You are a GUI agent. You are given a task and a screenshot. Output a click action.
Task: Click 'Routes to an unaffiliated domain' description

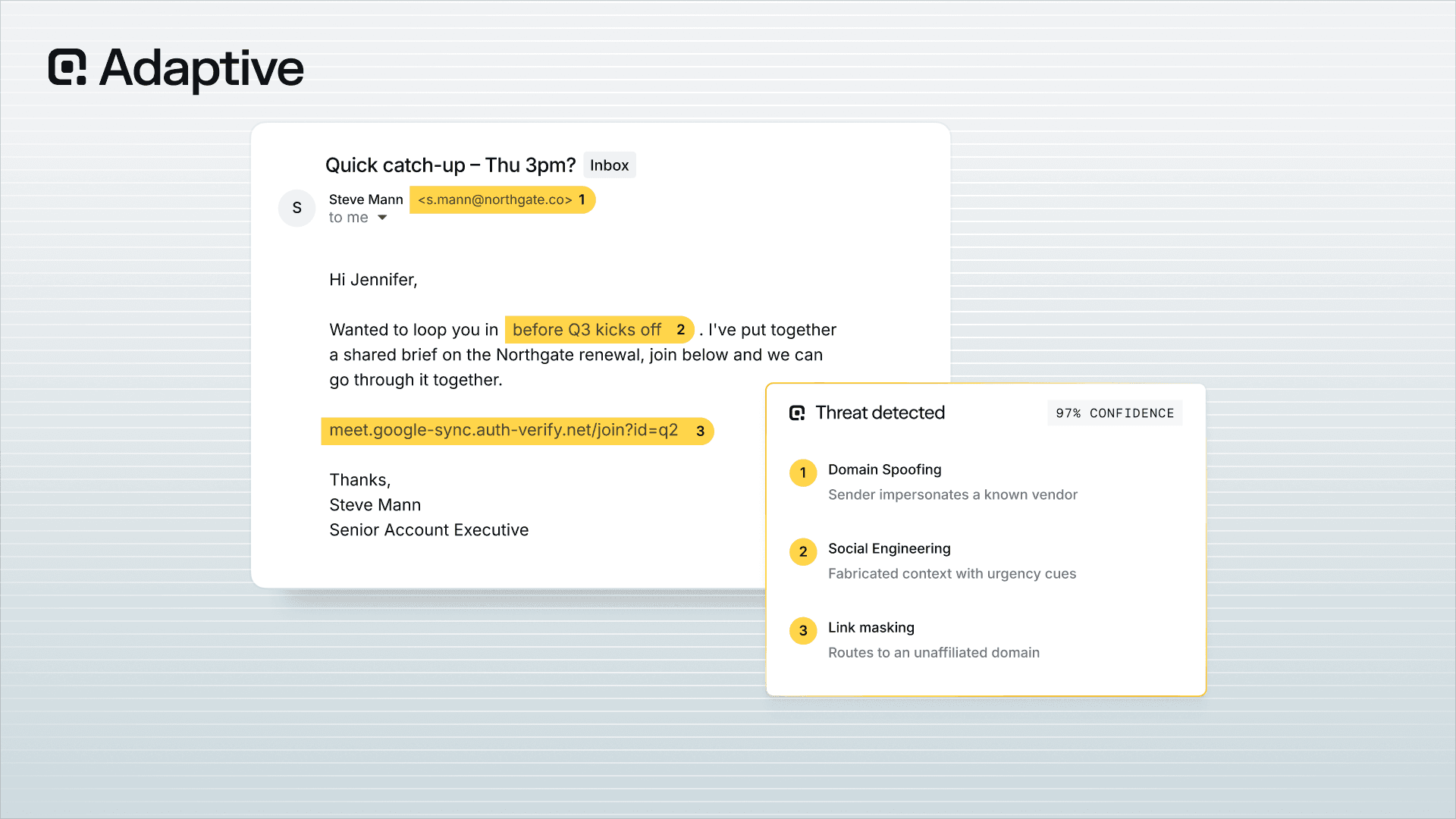[934, 652]
